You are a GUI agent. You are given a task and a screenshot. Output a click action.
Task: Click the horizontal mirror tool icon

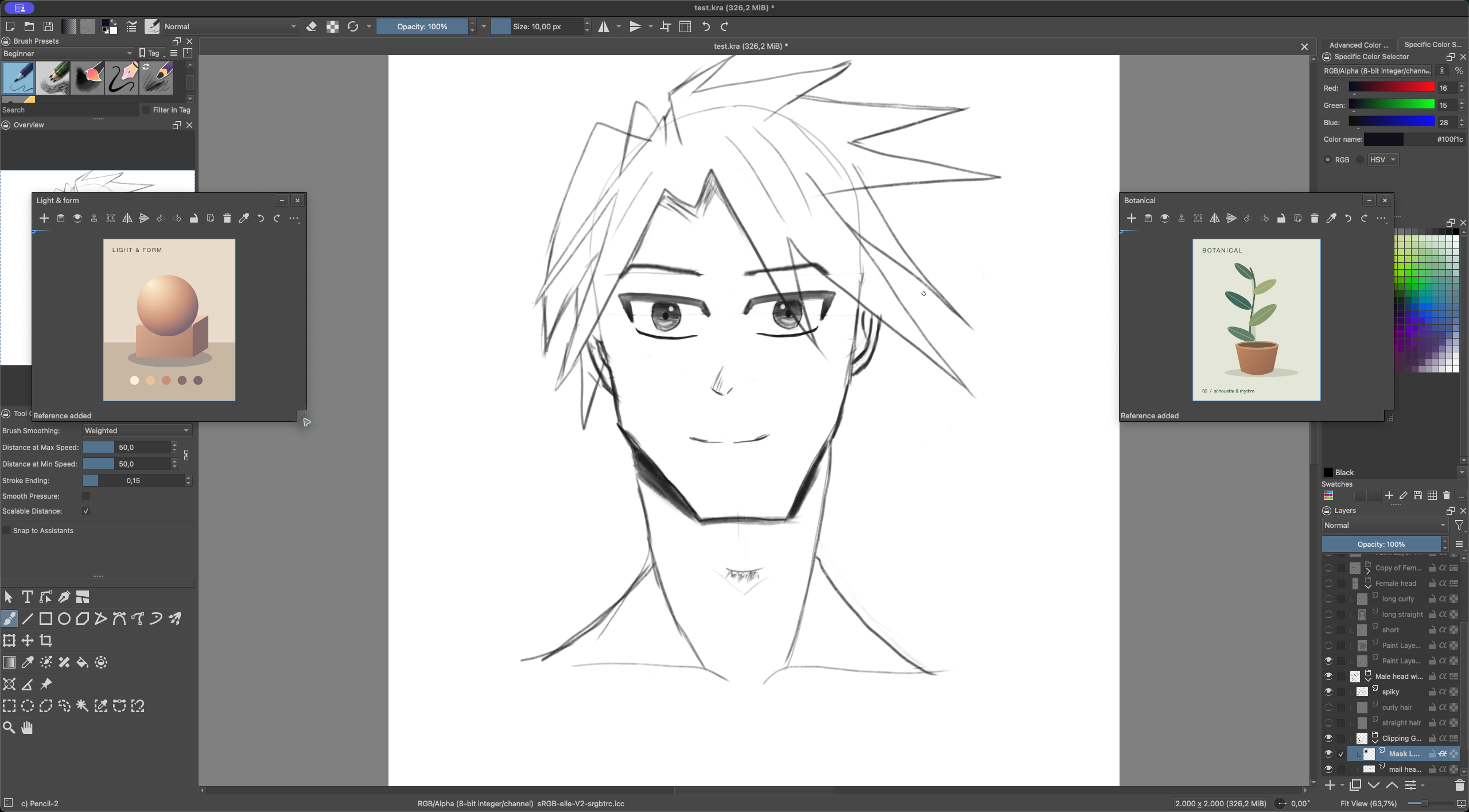click(604, 26)
